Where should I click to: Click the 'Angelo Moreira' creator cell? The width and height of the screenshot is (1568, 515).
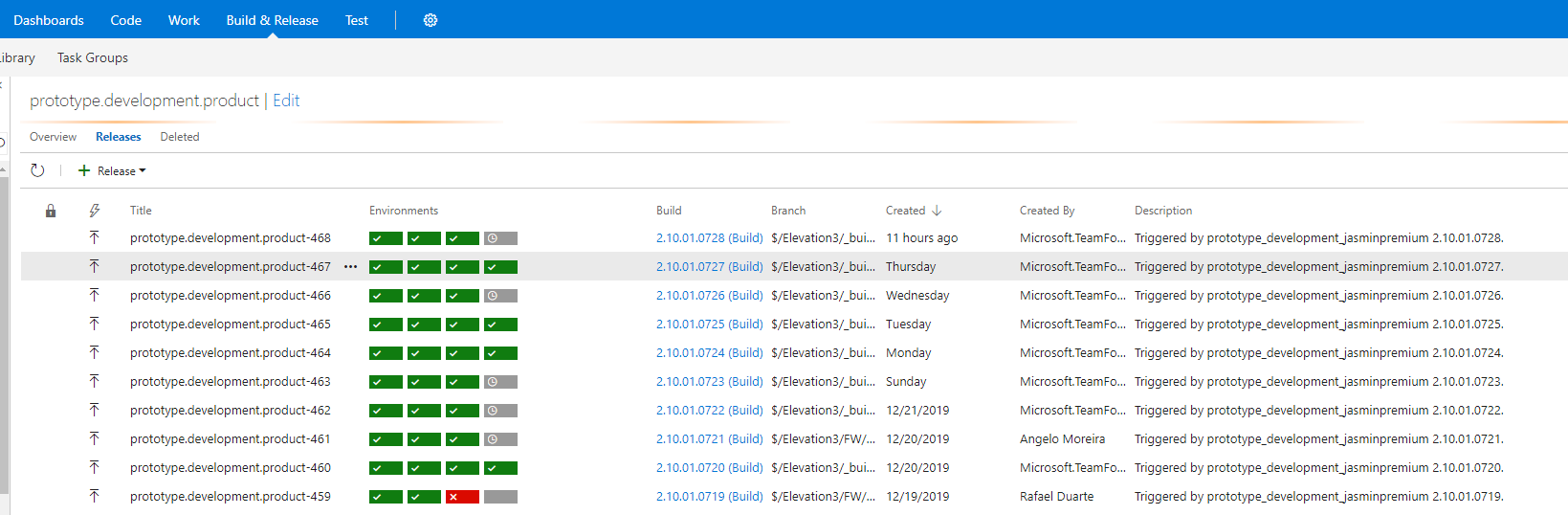point(1062,439)
